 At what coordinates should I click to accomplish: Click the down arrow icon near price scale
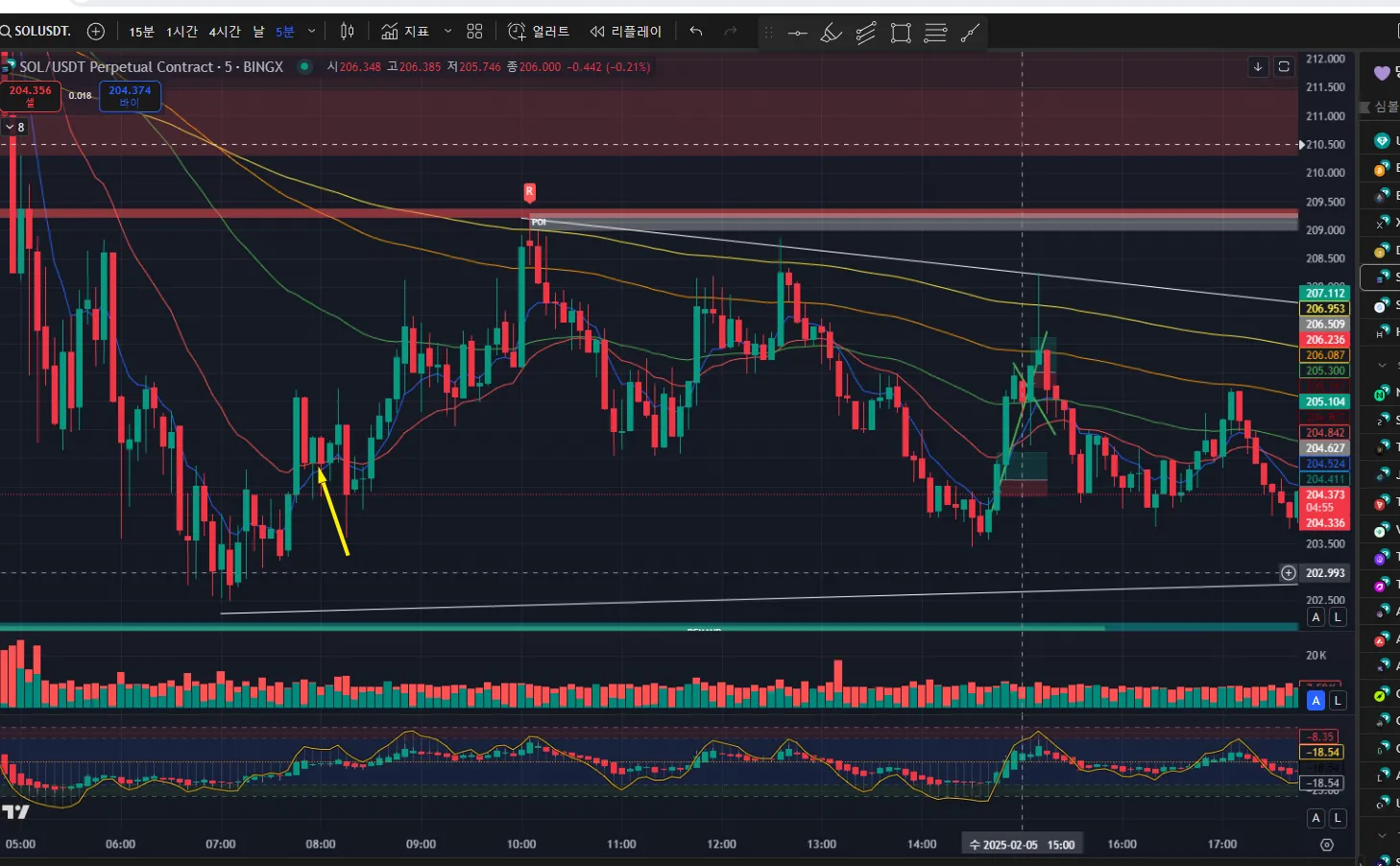[1258, 66]
